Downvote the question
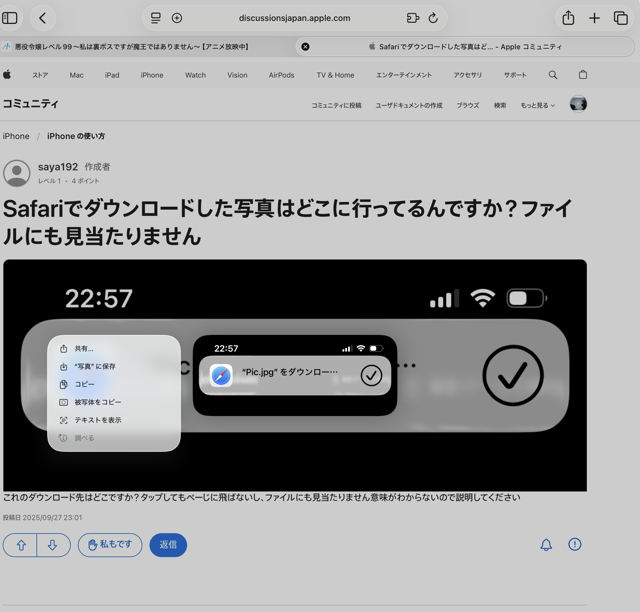 tap(53, 545)
